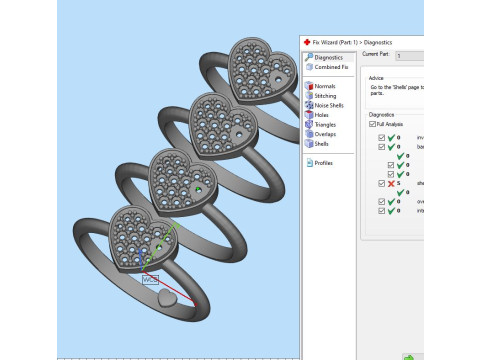The image size is (480, 360).
Task: Open the Shells fix page
Action: (317, 144)
